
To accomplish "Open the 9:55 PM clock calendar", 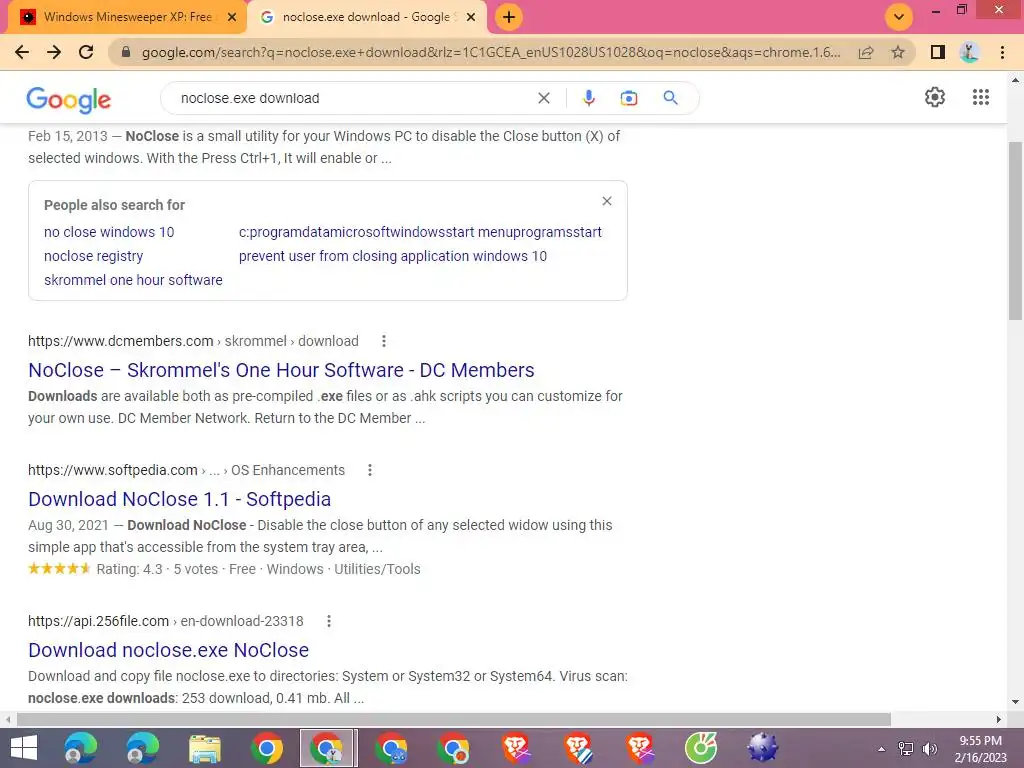I will pos(980,749).
